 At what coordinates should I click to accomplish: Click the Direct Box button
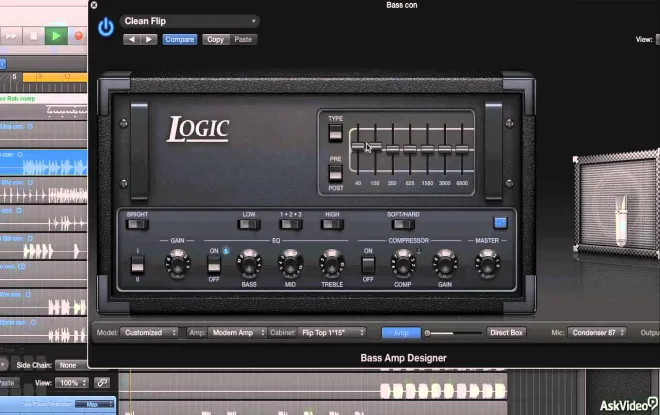tap(506, 333)
